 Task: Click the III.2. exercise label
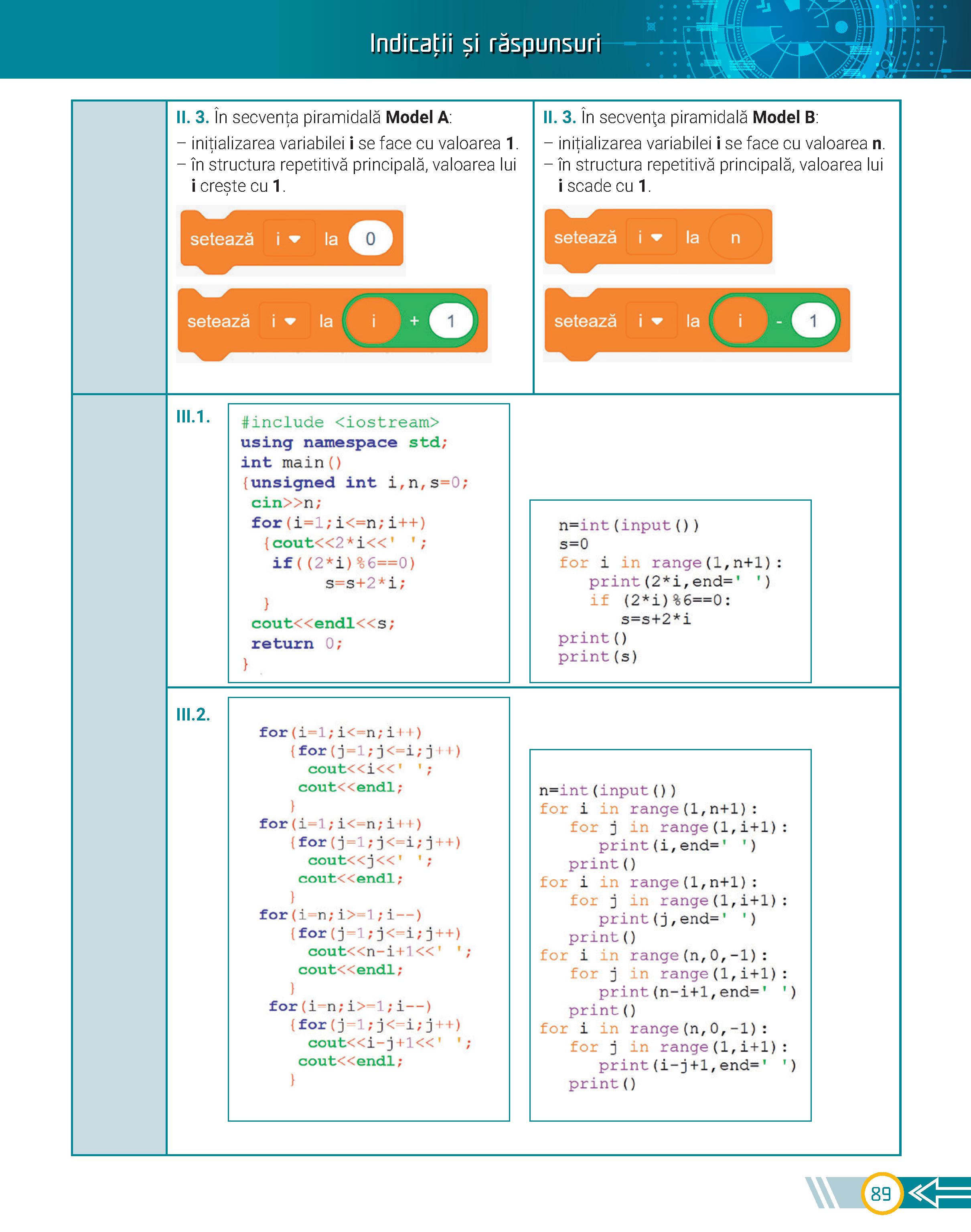coord(193,714)
